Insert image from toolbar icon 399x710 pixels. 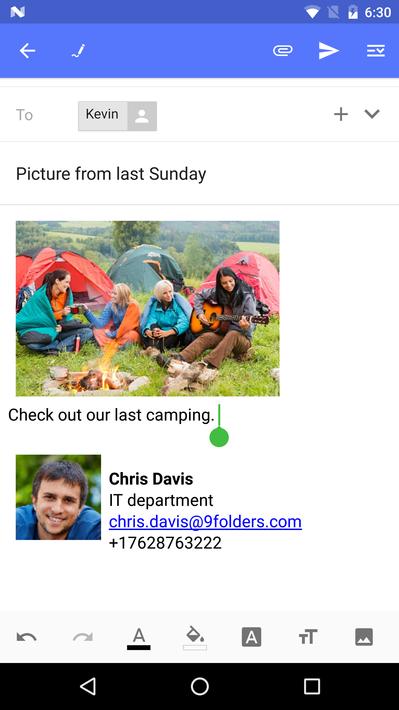[364, 637]
